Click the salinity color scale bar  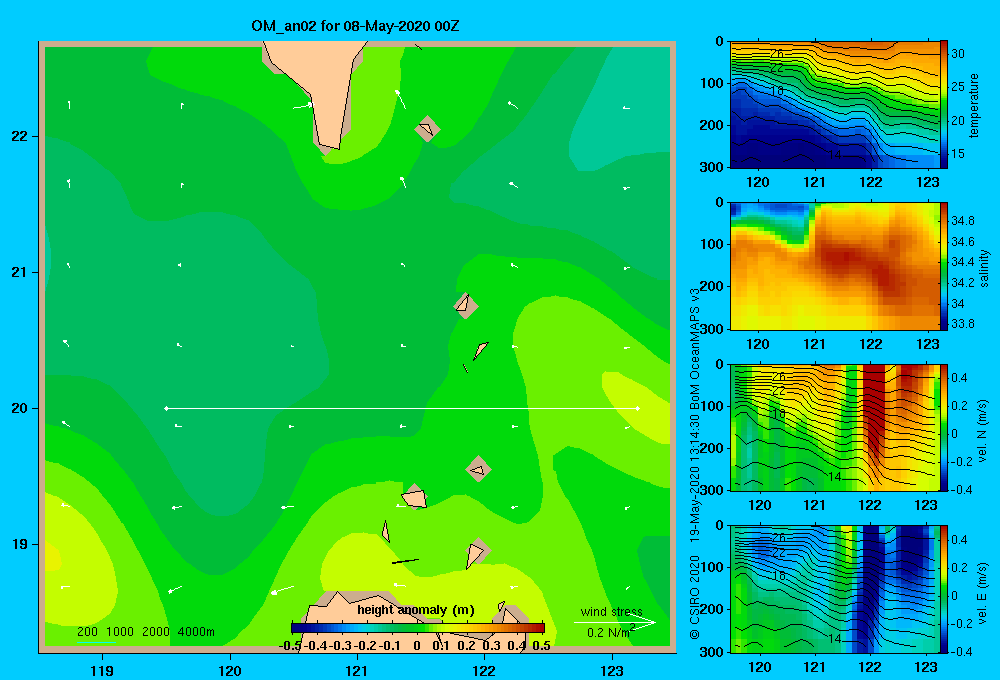tap(944, 266)
